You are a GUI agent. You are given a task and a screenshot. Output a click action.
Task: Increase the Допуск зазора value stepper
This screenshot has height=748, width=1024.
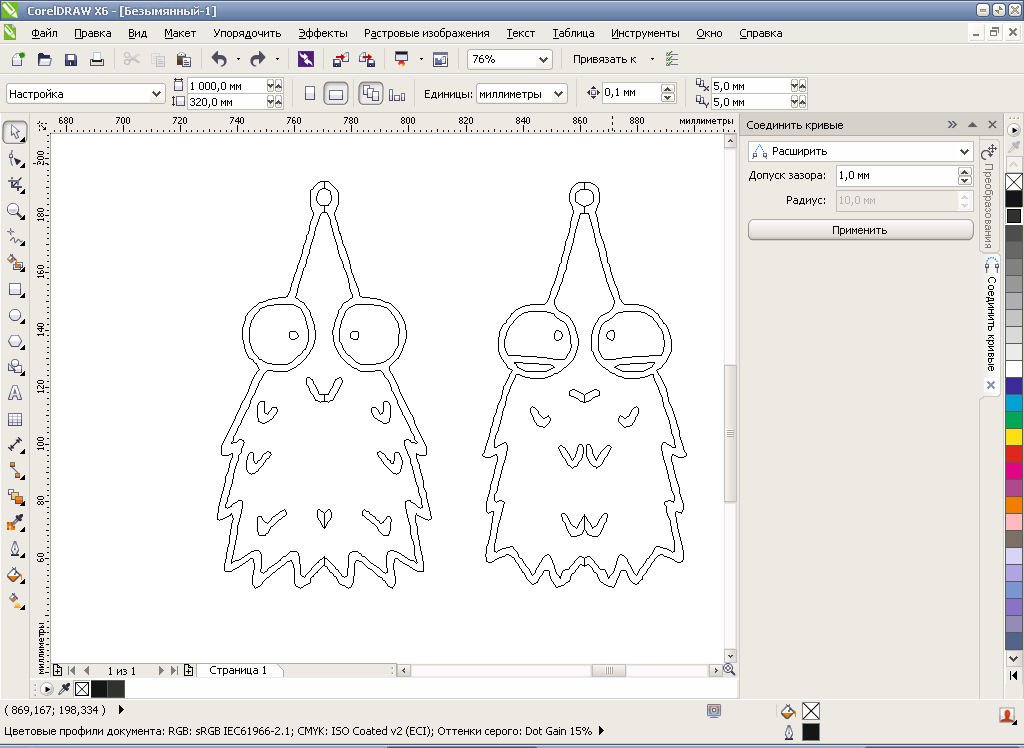coord(965,171)
